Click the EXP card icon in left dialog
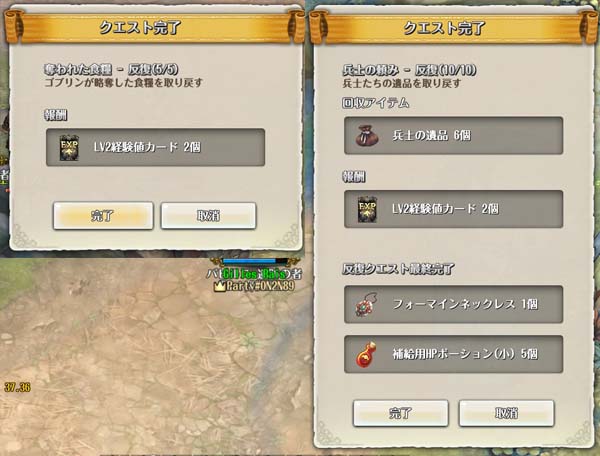 tap(69, 148)
